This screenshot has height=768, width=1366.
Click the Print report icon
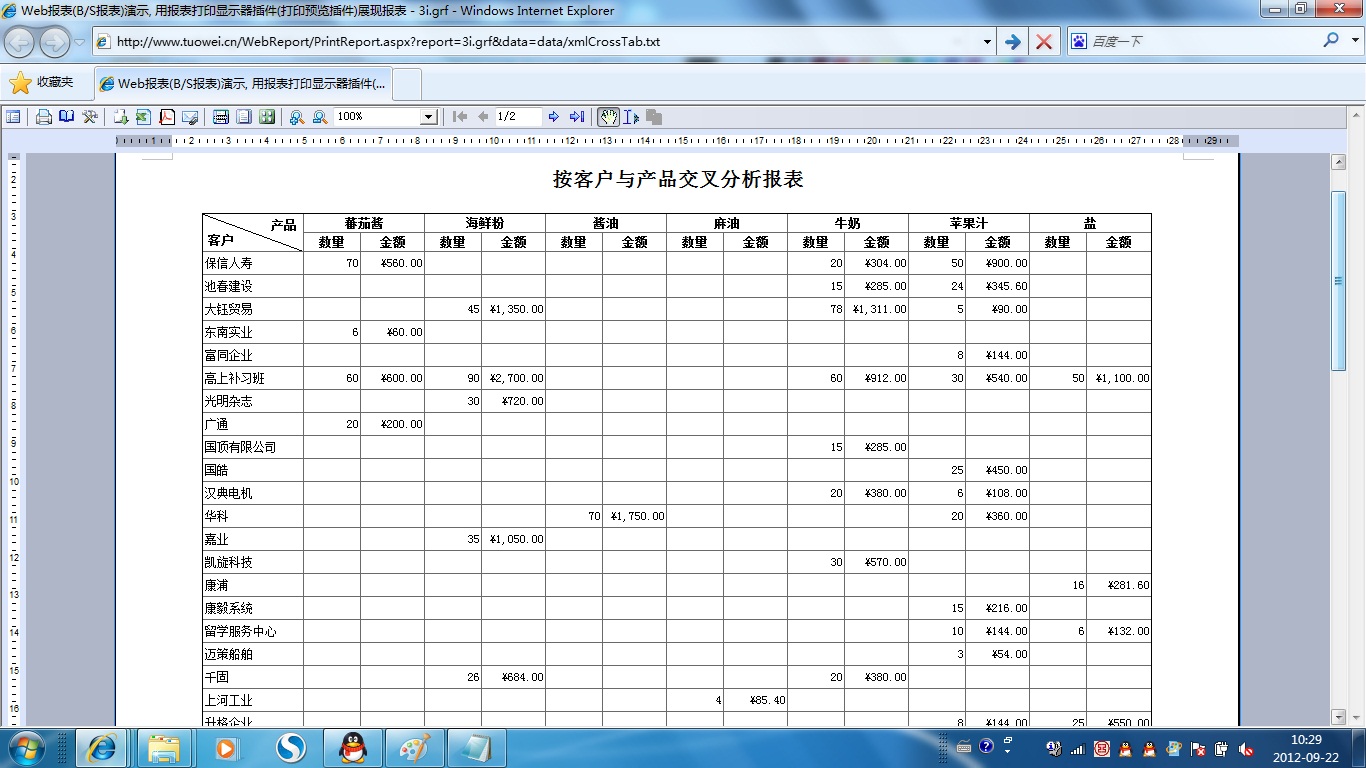pos(44,117)
